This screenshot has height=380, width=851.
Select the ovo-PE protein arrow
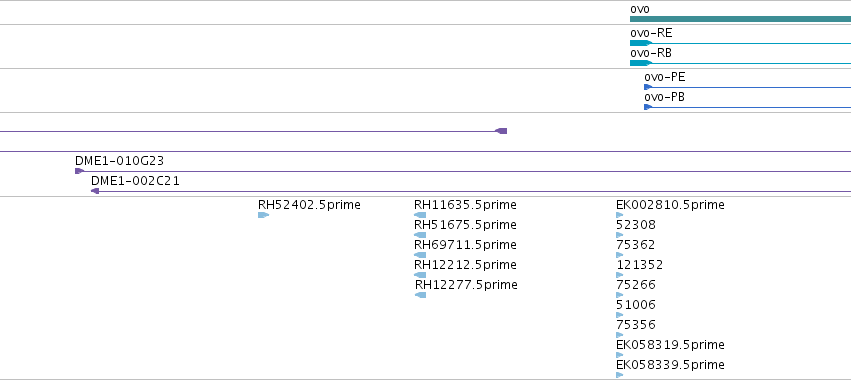coord(747,87)
